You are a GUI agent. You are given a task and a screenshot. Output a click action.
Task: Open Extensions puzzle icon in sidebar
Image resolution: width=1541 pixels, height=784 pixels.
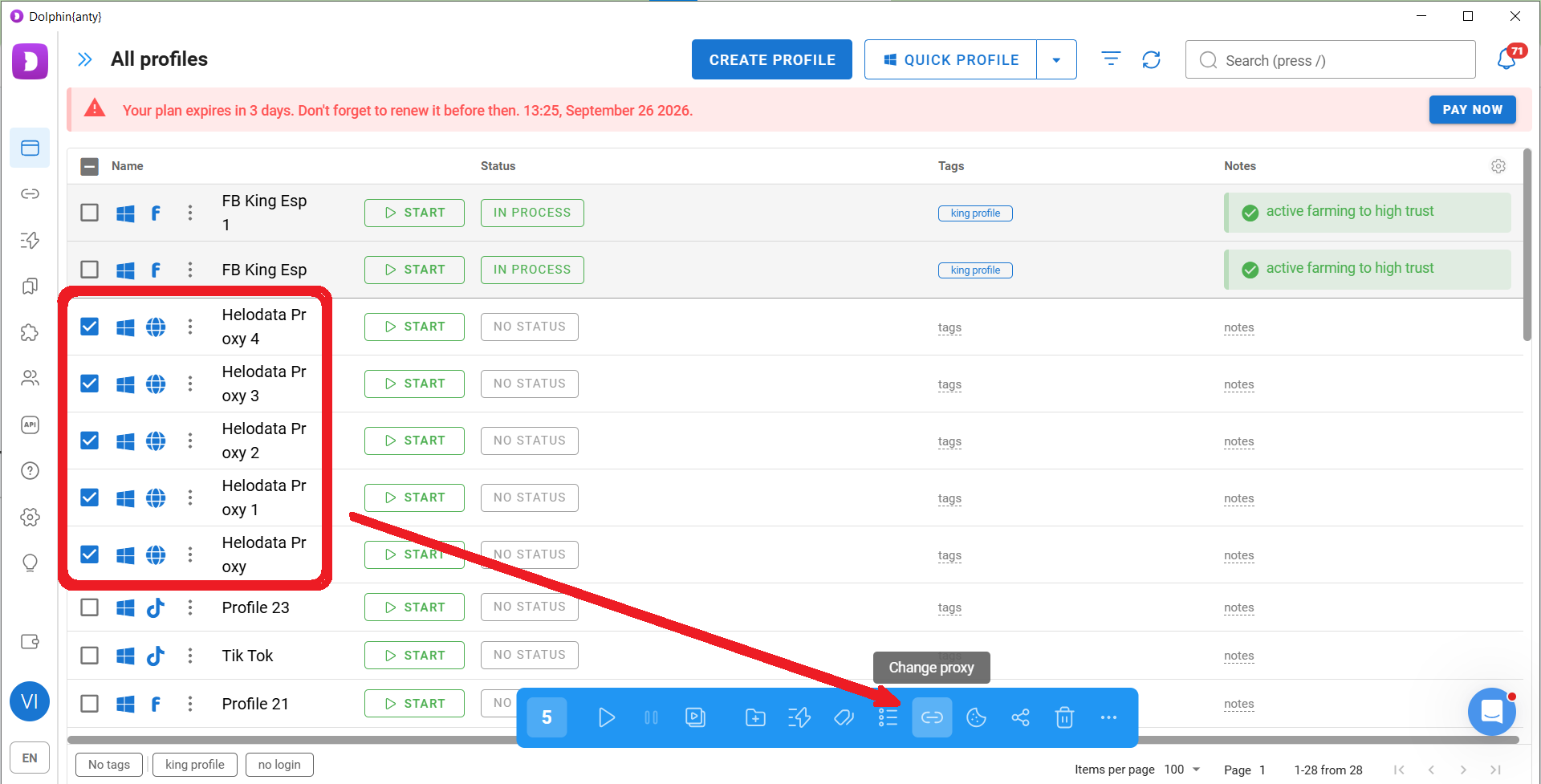pos(30,332)
